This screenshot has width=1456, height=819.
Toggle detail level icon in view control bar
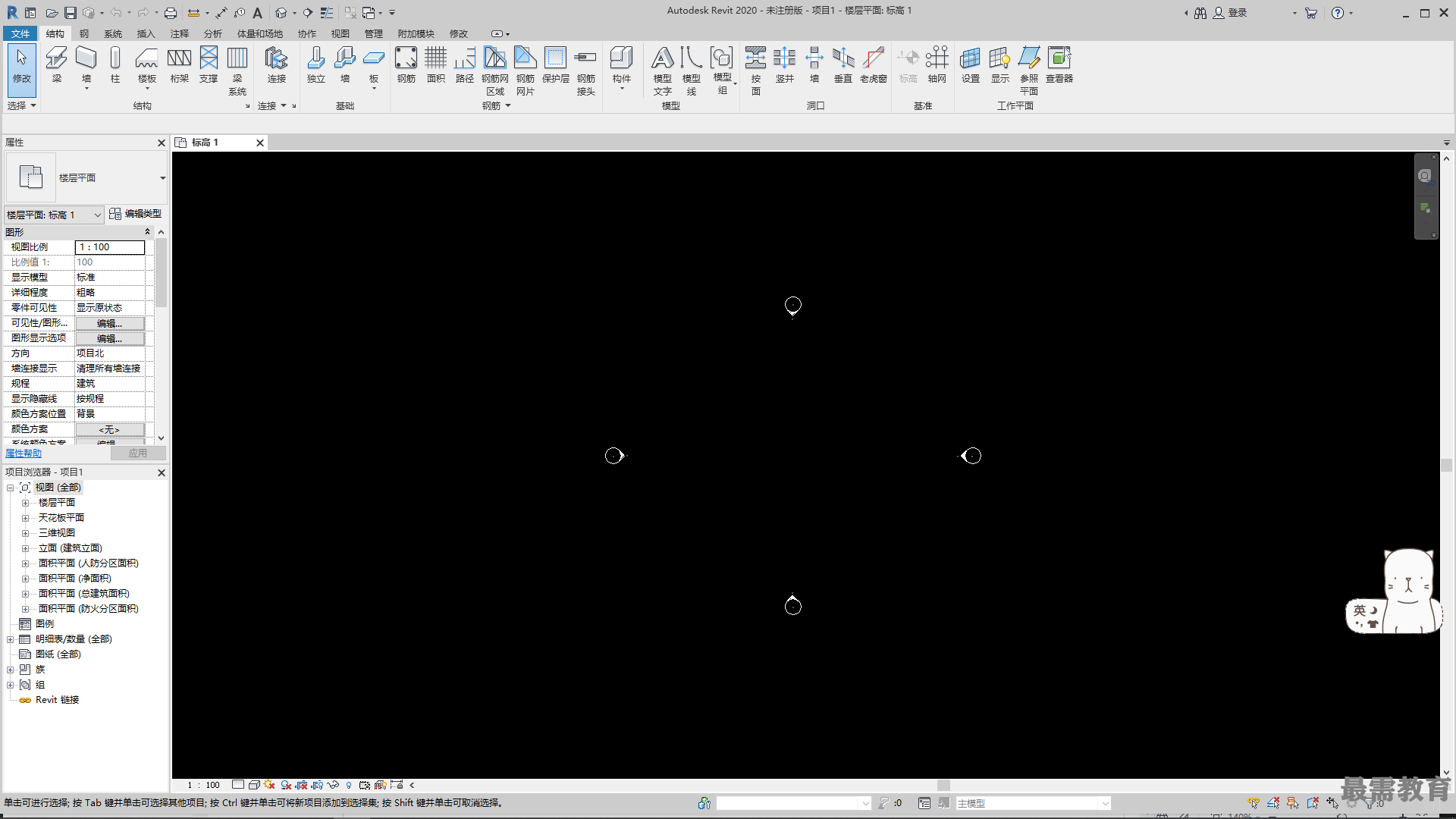pyautogui.click(x=238, y=785)
